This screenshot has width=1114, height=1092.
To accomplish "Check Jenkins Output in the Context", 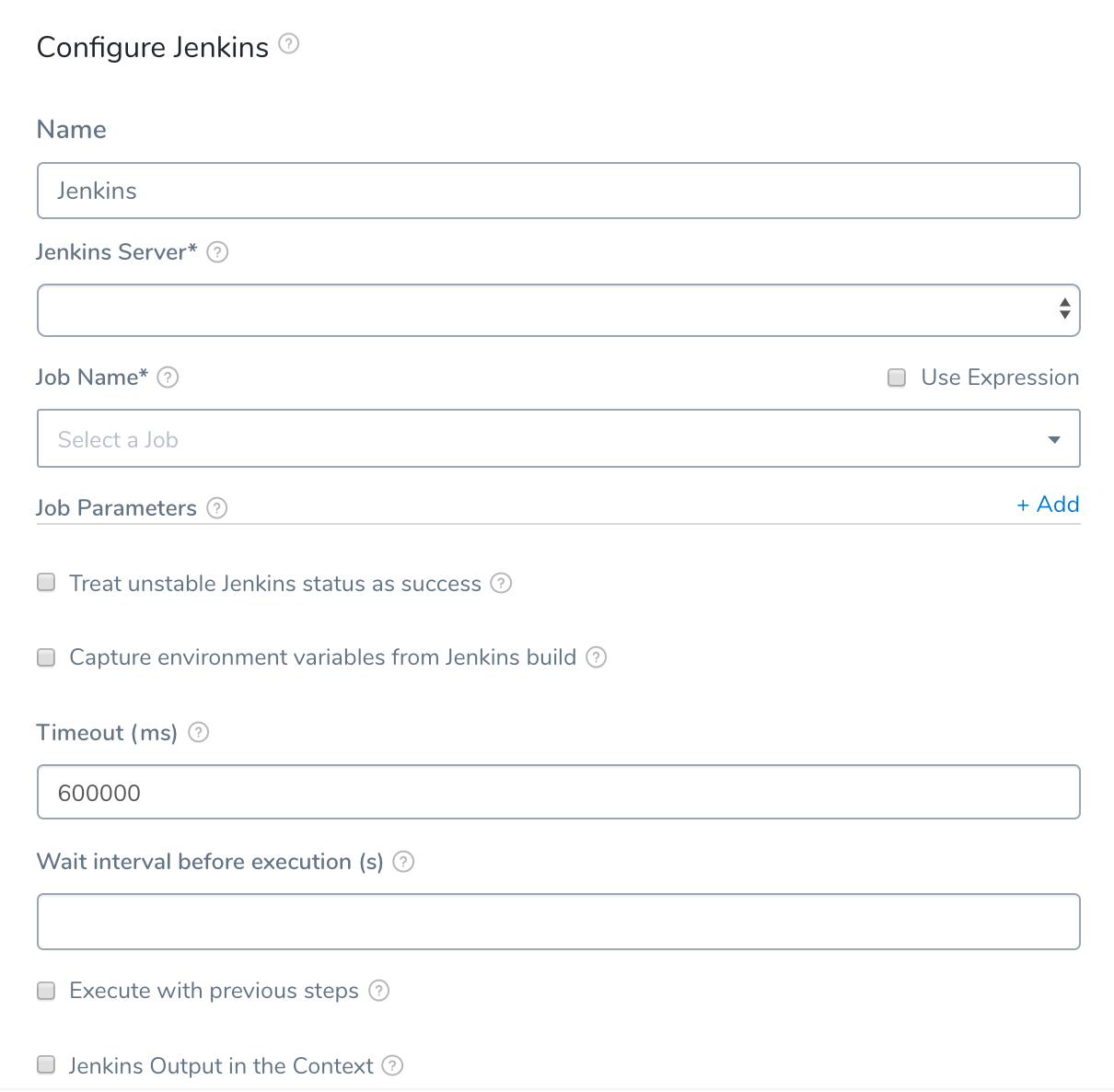I will coord(46,1065).
